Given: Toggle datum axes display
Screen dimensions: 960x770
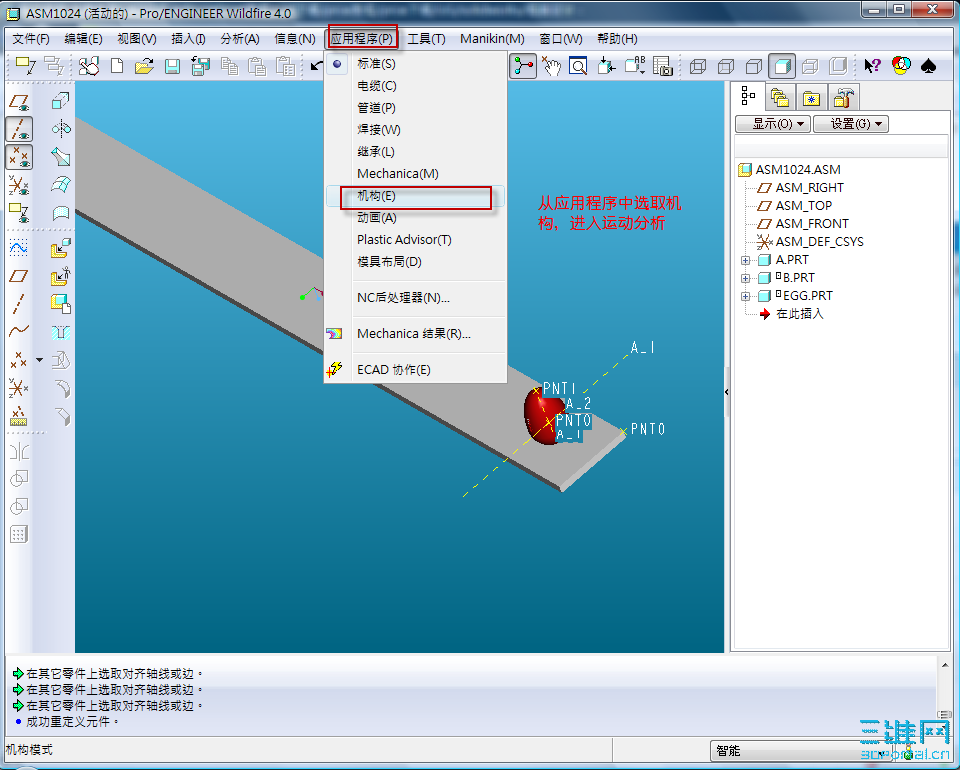Looking at the screenshot, I should point(18,129).
